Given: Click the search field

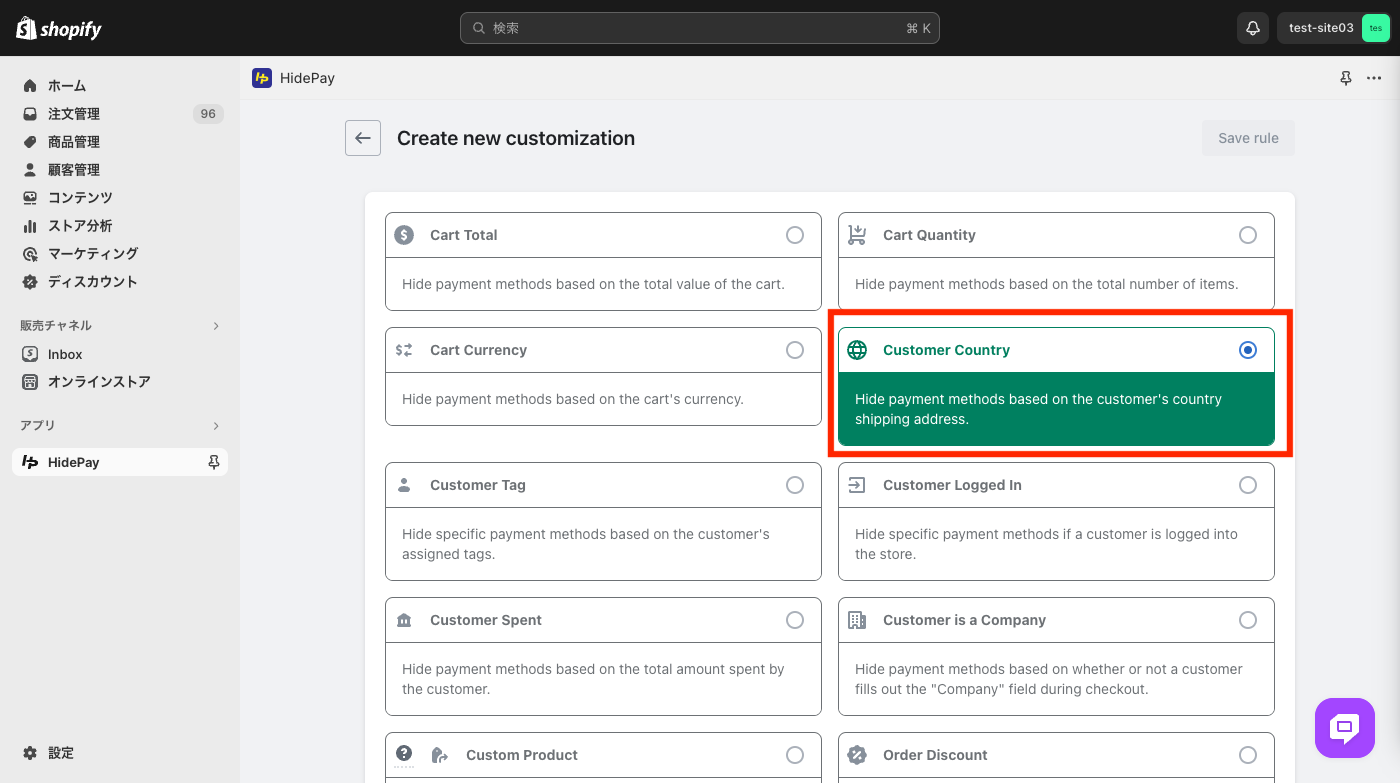Looking at the screenshot, I should [699, 28].
